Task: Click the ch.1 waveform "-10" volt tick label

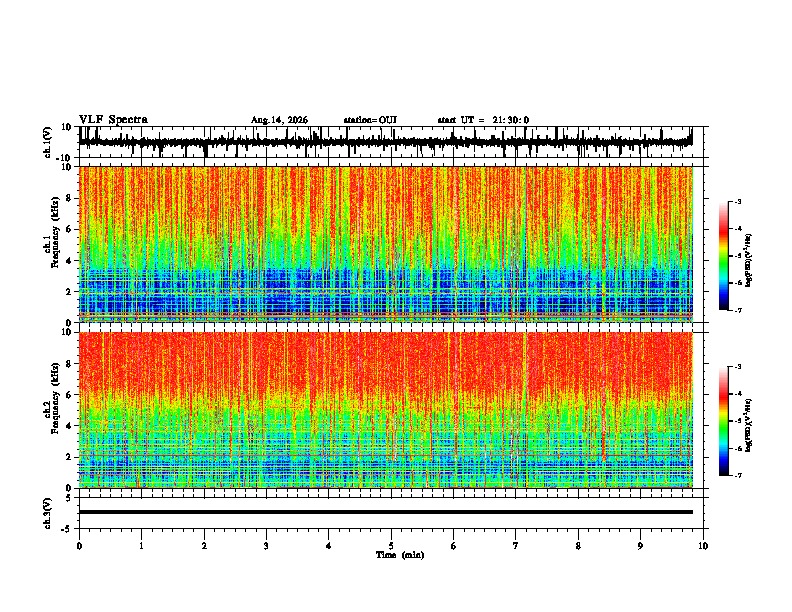Action: 65,158
